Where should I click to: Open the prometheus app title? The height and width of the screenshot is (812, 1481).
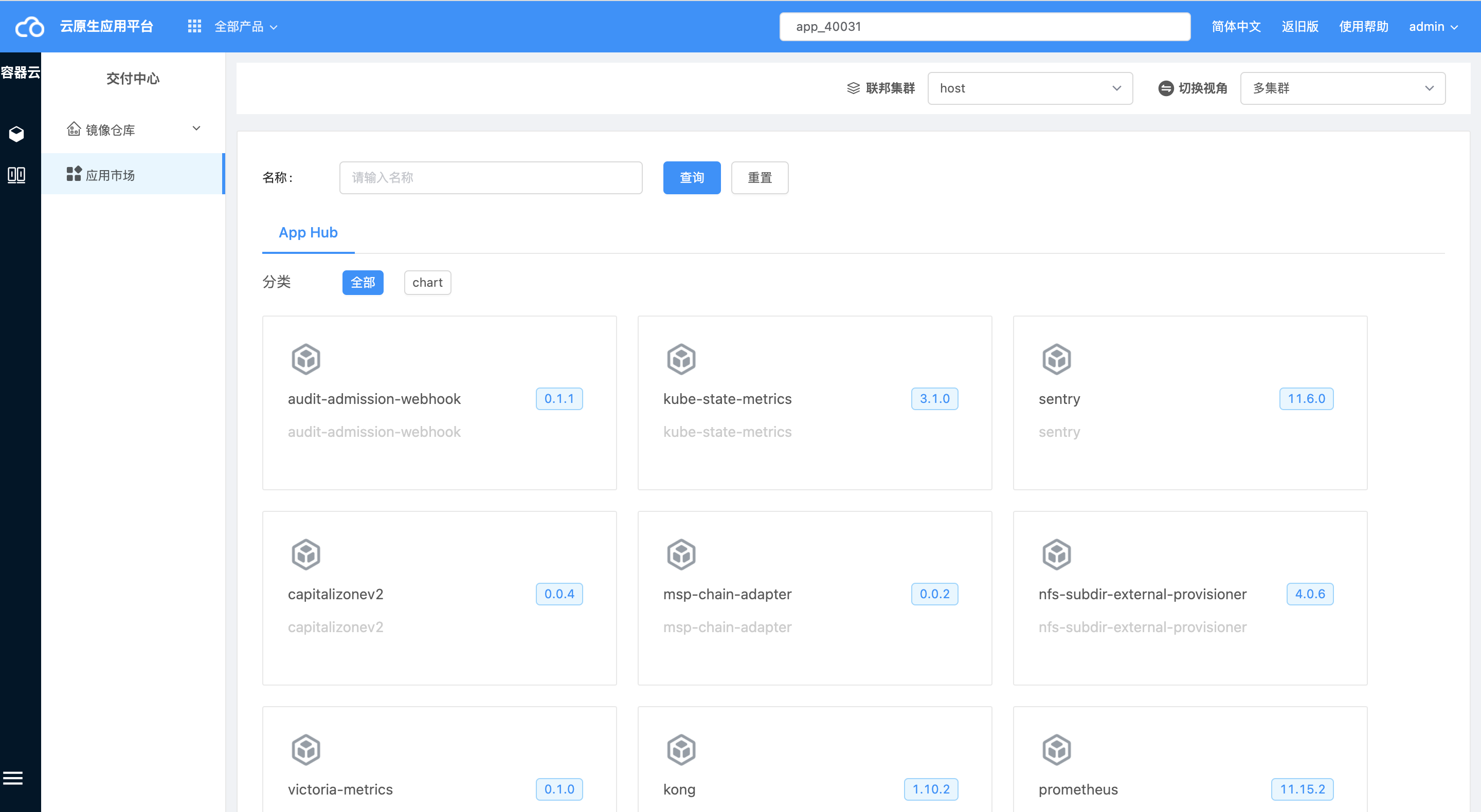[x=1078, y=789]
